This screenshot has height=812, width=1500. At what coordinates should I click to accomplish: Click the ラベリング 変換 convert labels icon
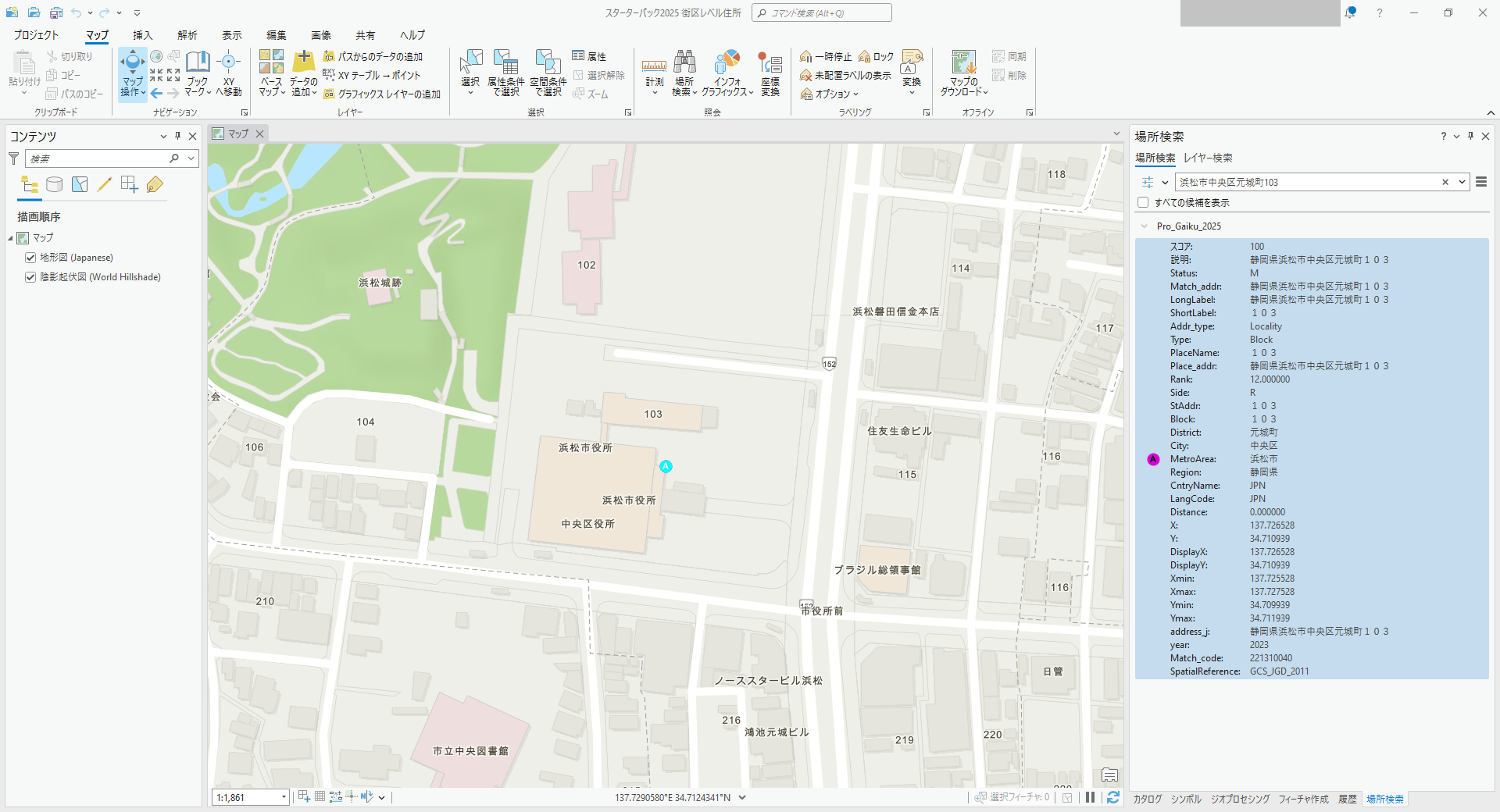tap(912, 62)
